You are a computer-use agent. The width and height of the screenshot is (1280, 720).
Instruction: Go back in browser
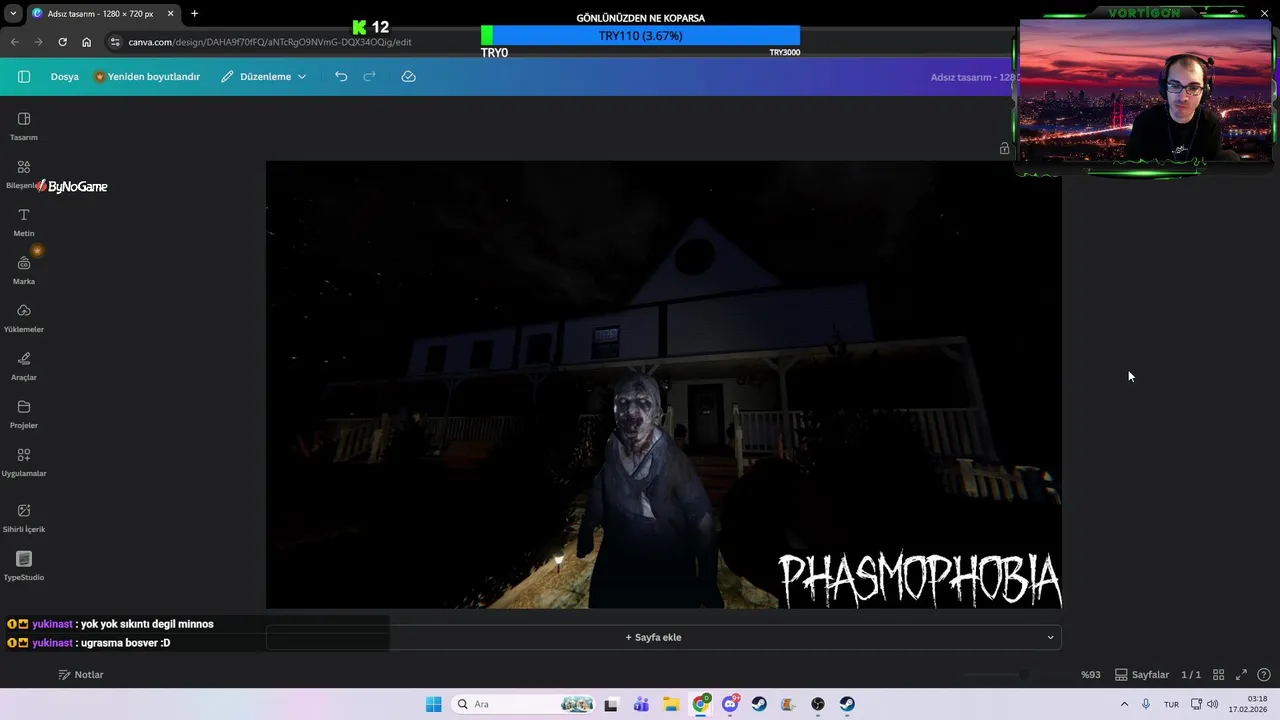coord(14,42)
